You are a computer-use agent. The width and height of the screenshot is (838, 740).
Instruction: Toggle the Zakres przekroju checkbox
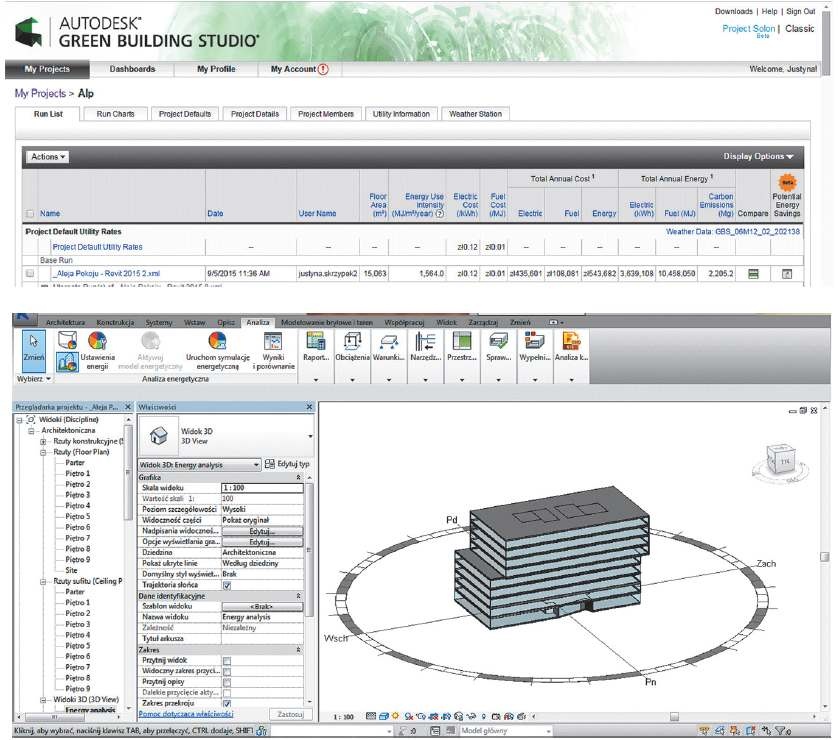click(x=227, y=704)
